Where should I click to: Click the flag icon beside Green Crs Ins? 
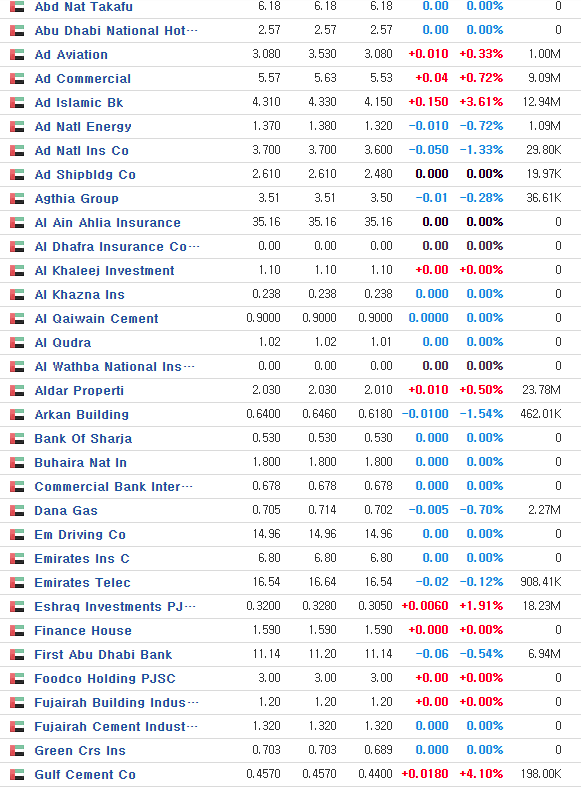[17, 751]
